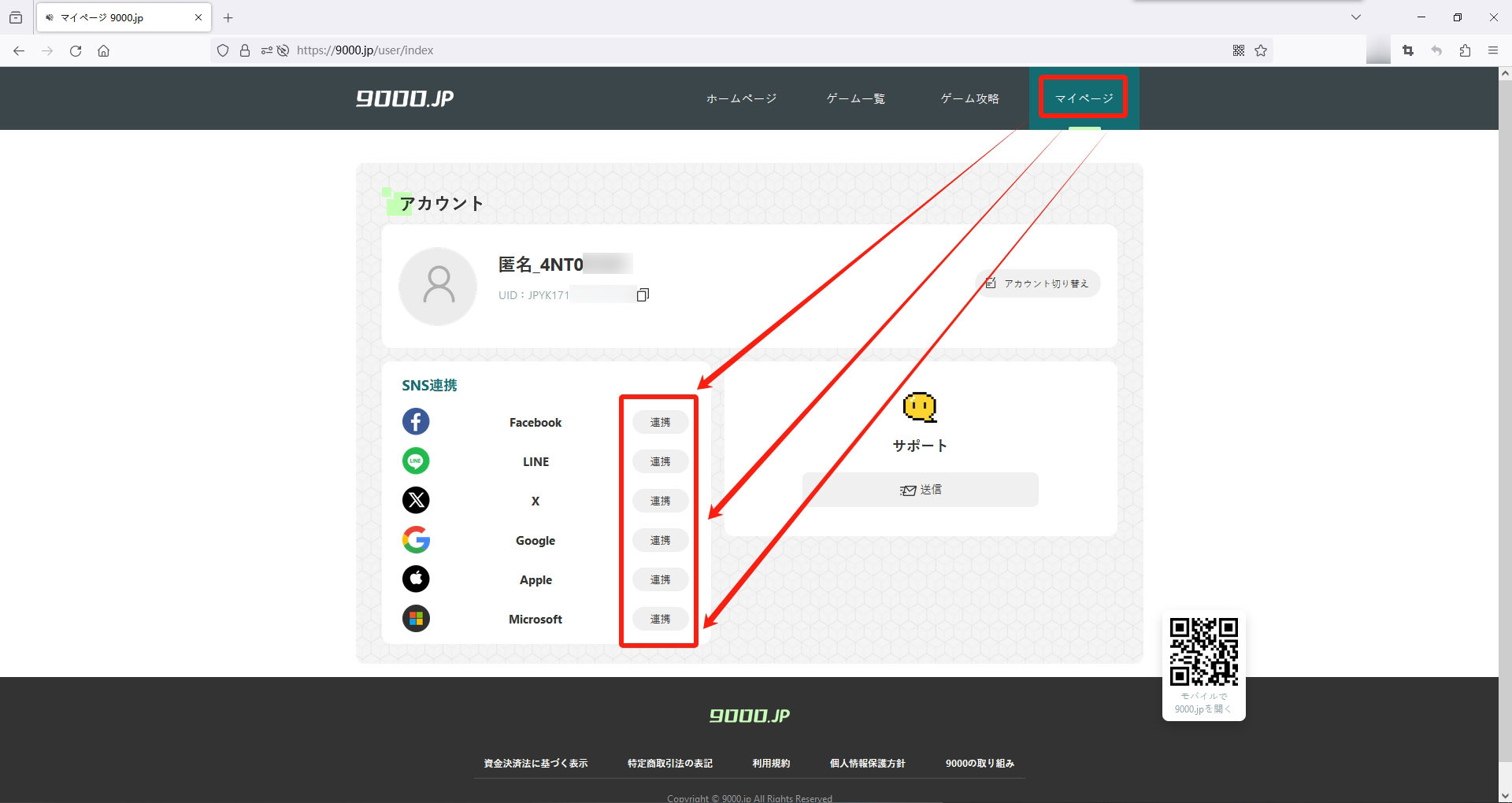
Task: Click the アカウント切り替え button
Action: tap(1037, 283)
